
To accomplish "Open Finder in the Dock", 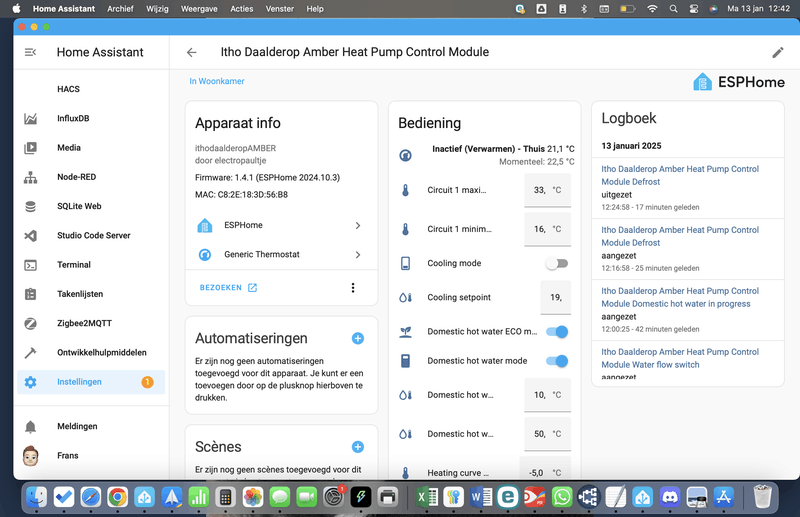I will click(x=36, y=497).
